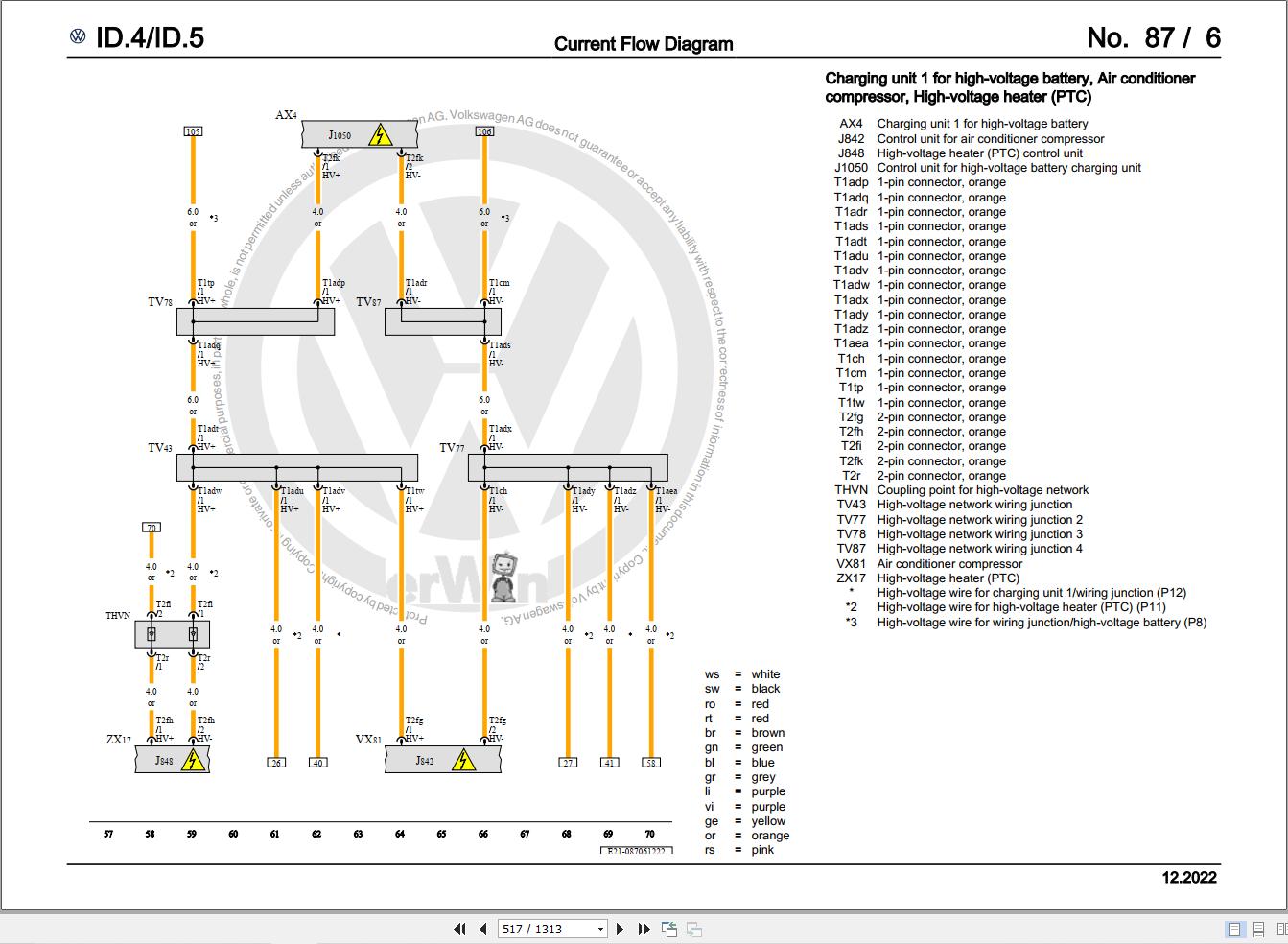Click current track number 57 on axis
The height and width of the screenshot is (944, 1288).
click(x=108, y=834)
